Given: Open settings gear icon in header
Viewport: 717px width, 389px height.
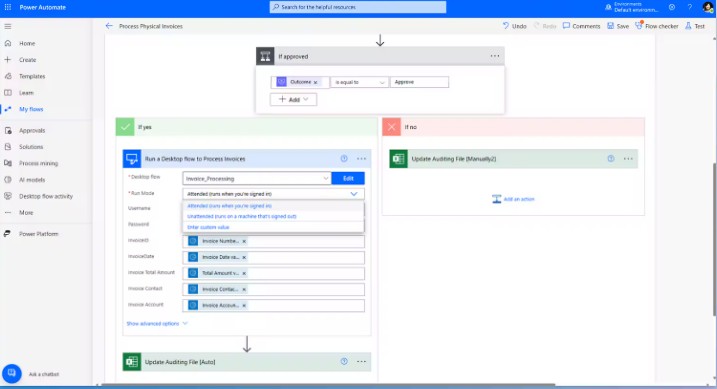Looking at the screenshot, I should point(672,7).
